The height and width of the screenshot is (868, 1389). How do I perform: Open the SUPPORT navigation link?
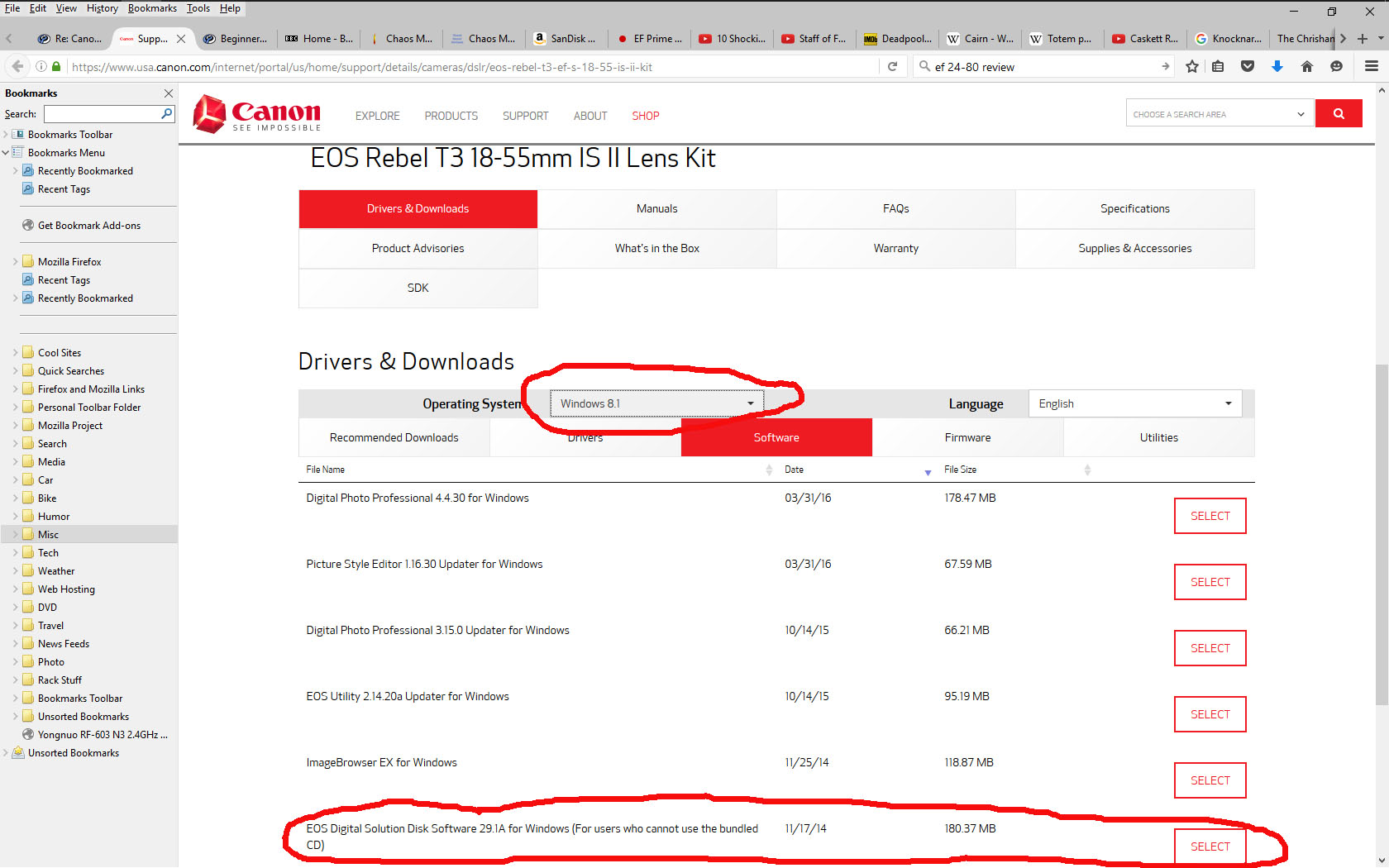coord(525,116)
